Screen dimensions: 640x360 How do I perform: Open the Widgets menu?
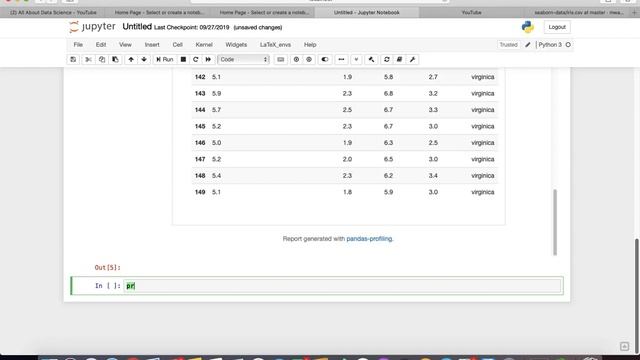point(236,45)
